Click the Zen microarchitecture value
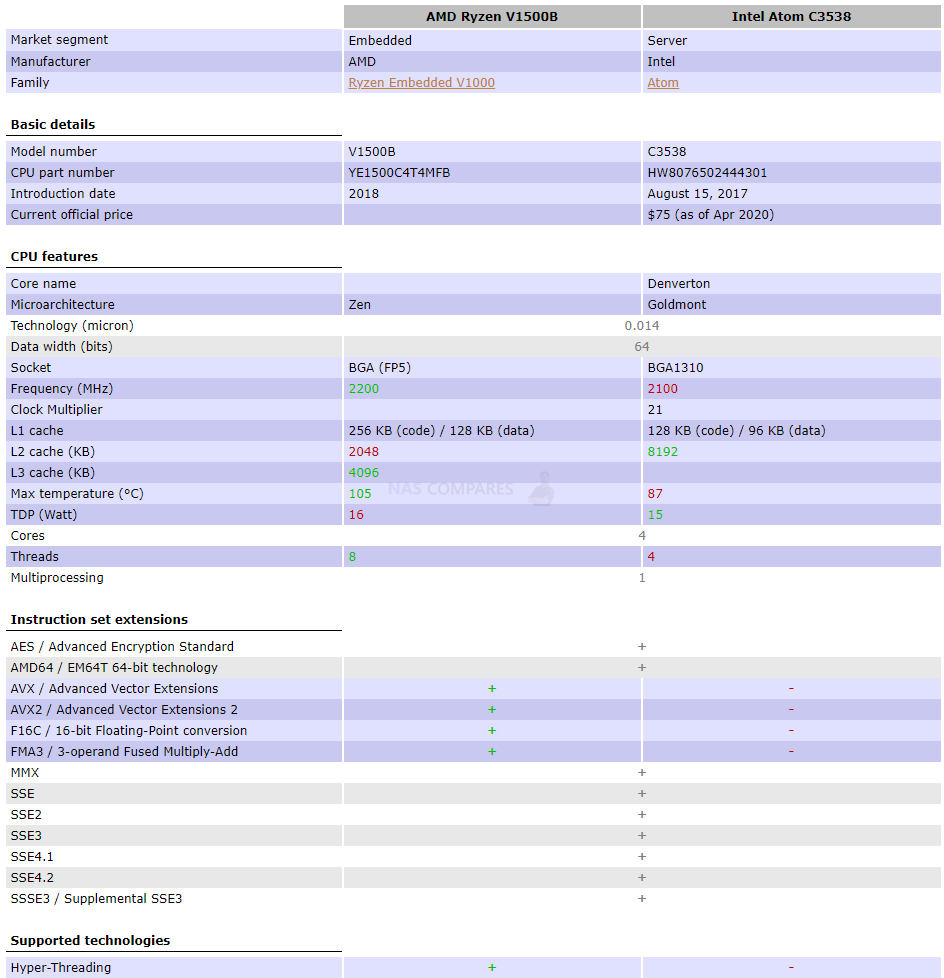 tap(359, 304)
